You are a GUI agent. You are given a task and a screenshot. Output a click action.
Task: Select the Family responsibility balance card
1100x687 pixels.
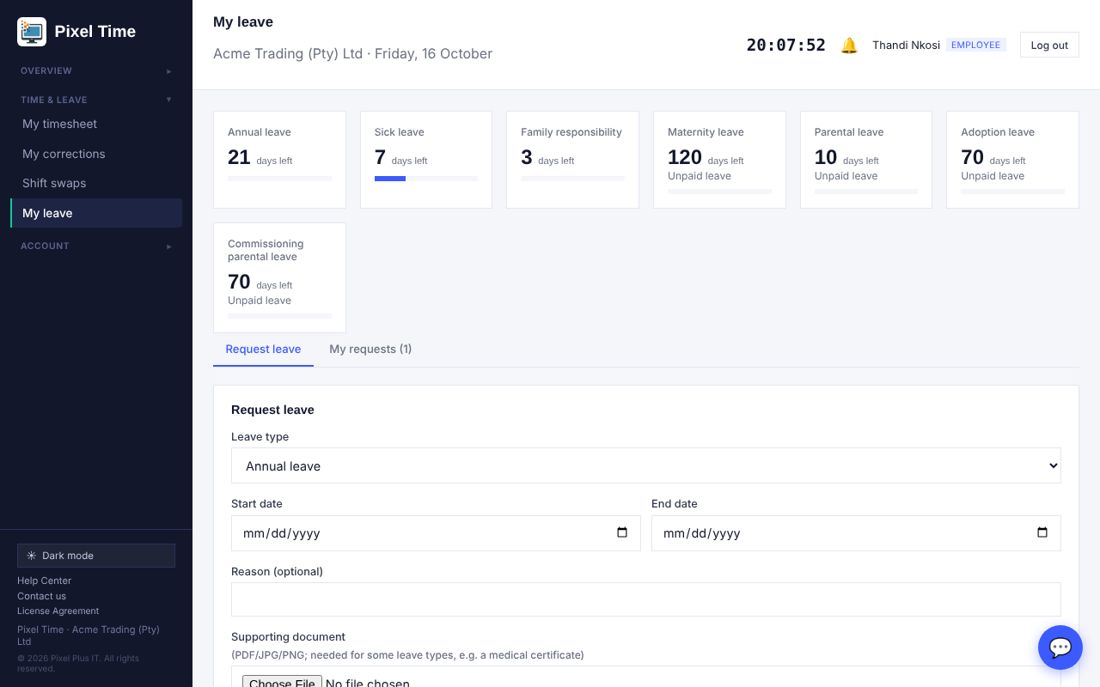[572, 160]
